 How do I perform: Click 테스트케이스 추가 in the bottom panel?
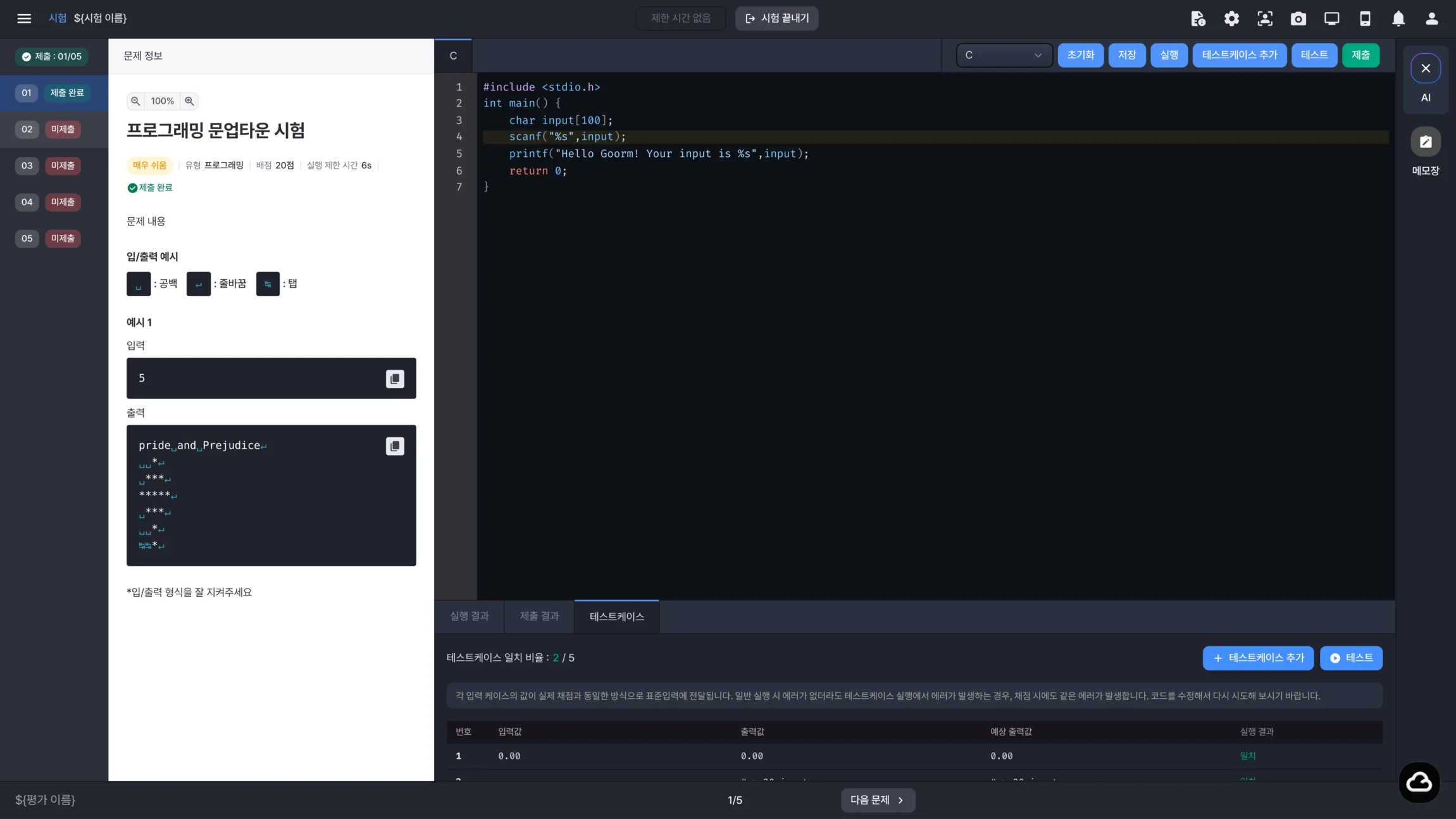[1258, 658]
